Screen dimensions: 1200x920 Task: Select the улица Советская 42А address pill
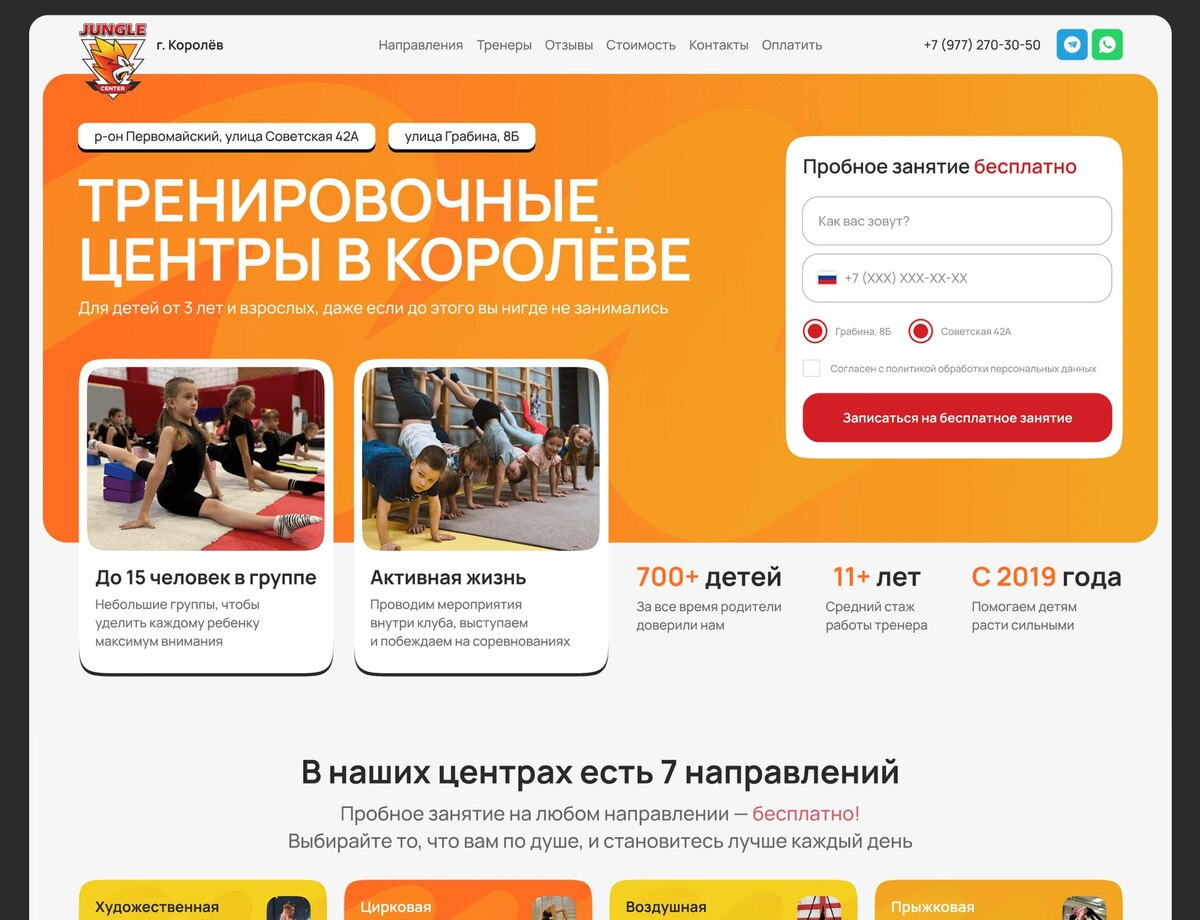(227, 137)
